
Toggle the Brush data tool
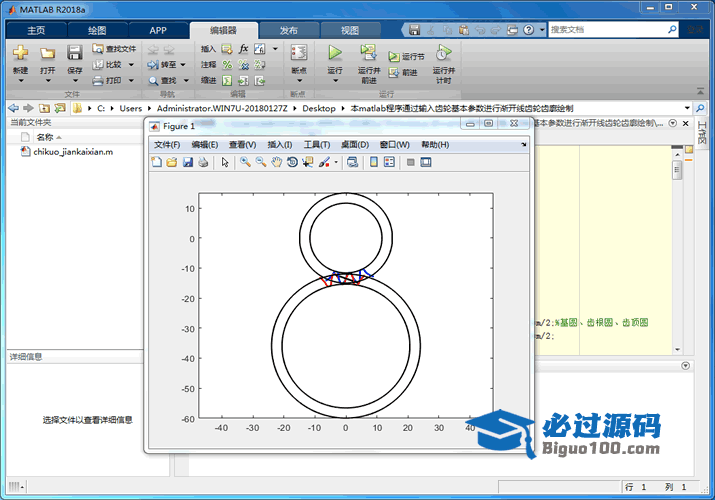324,162
